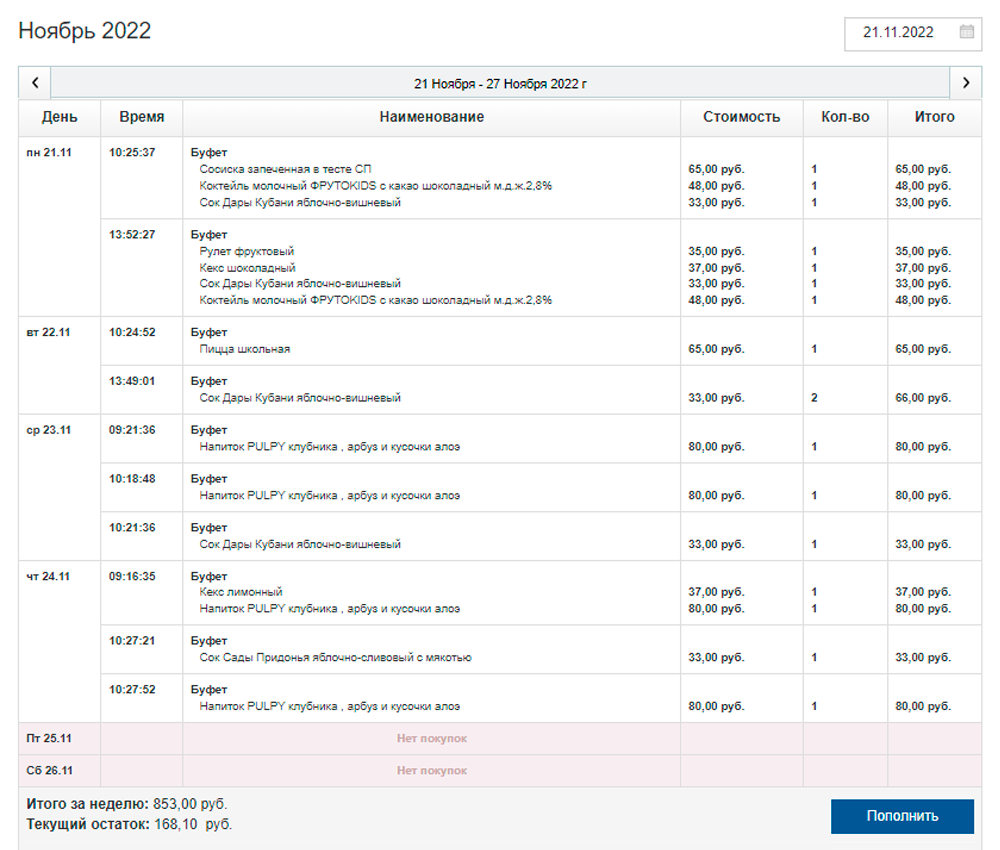Click item Кекс лимонный
This screenshot has height=850, width=1000.
pos(240,592)
